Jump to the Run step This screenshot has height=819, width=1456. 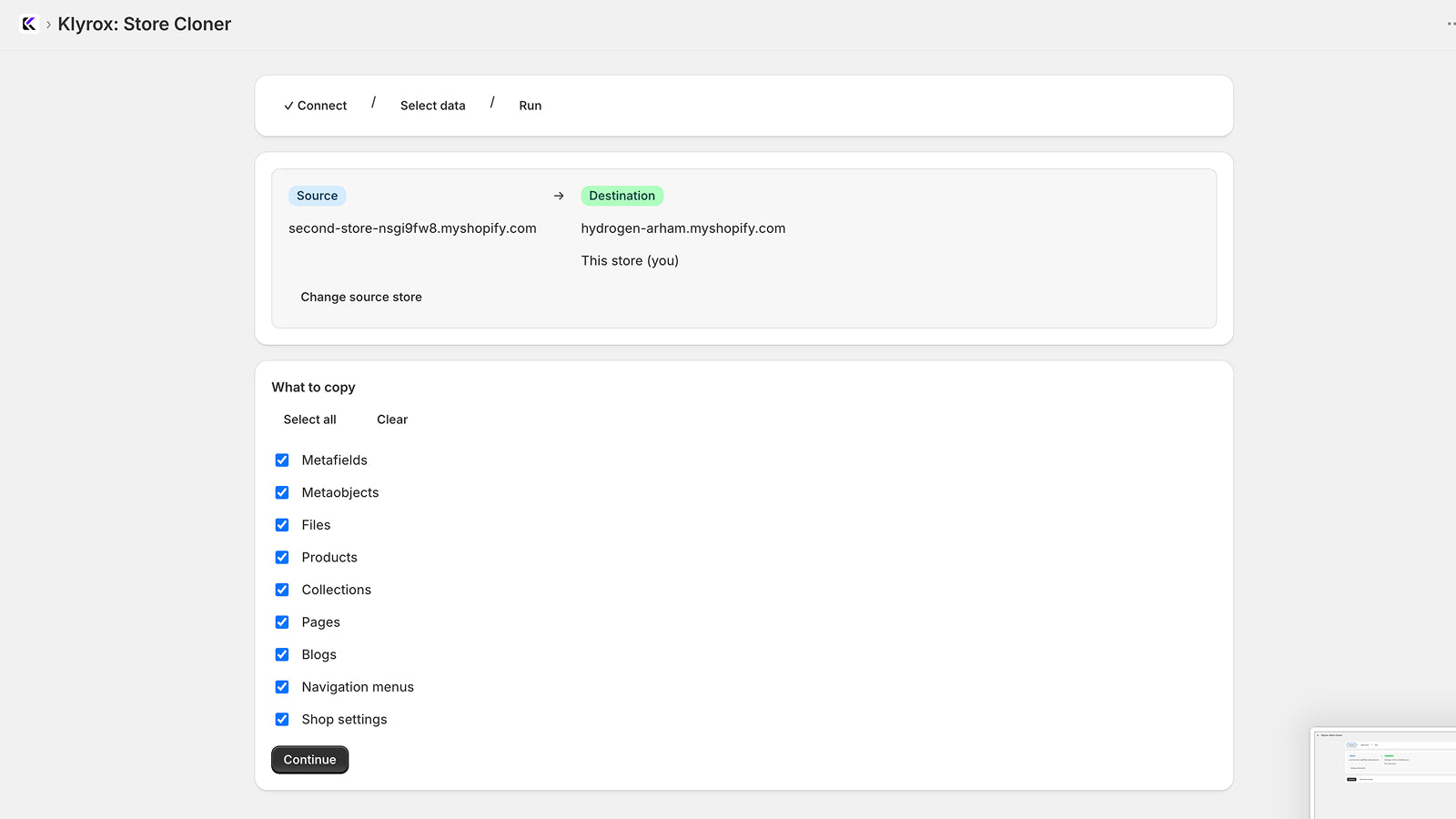click(x=531, y=106)
